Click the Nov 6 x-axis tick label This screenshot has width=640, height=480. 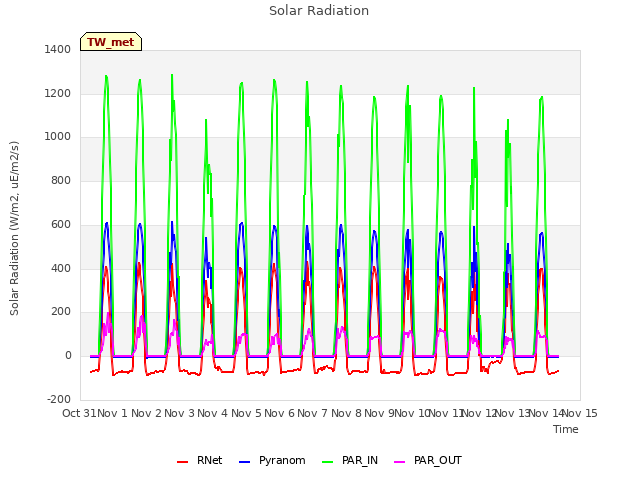click(x=280, y=413)
